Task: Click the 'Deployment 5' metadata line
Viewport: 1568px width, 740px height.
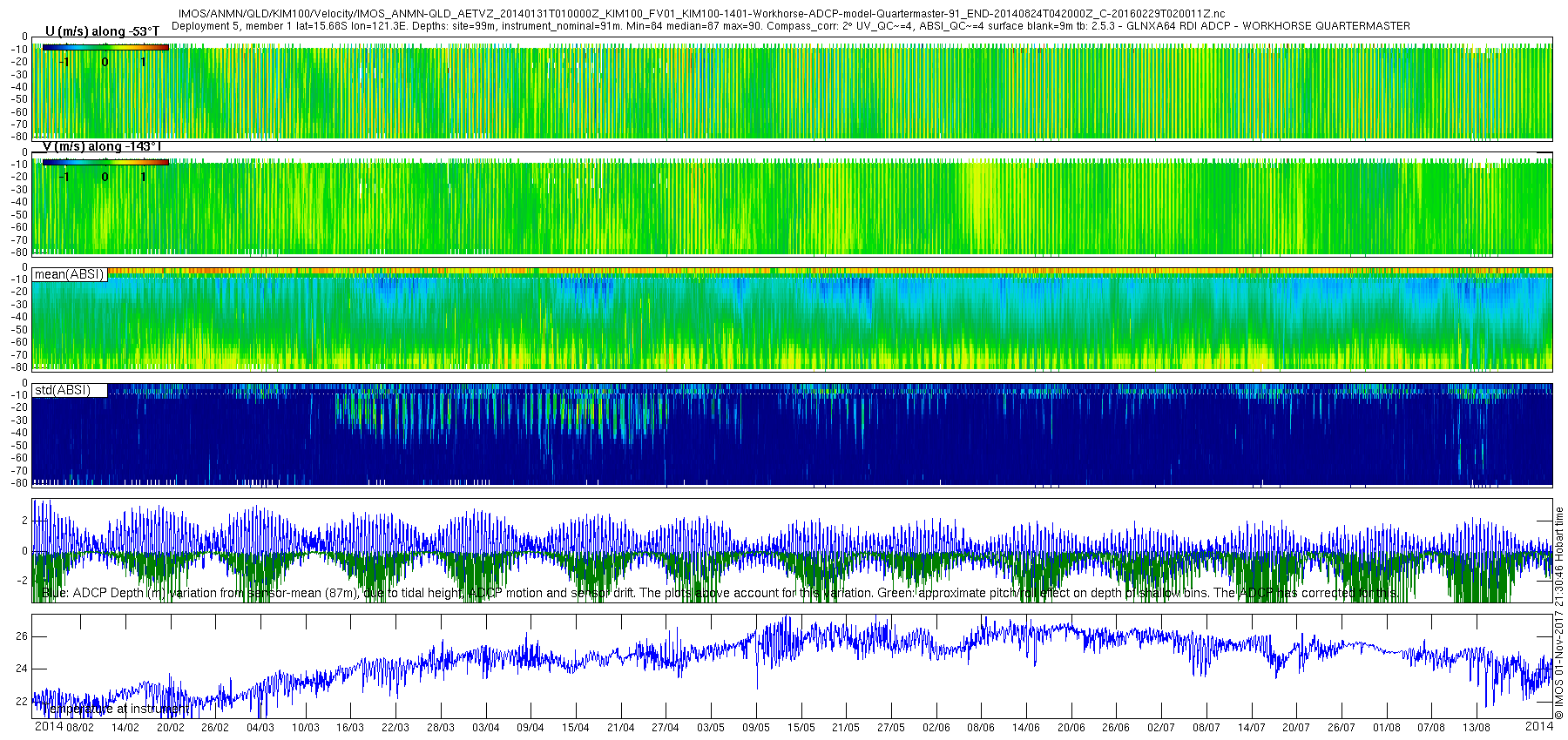Action: click(791, 26)
